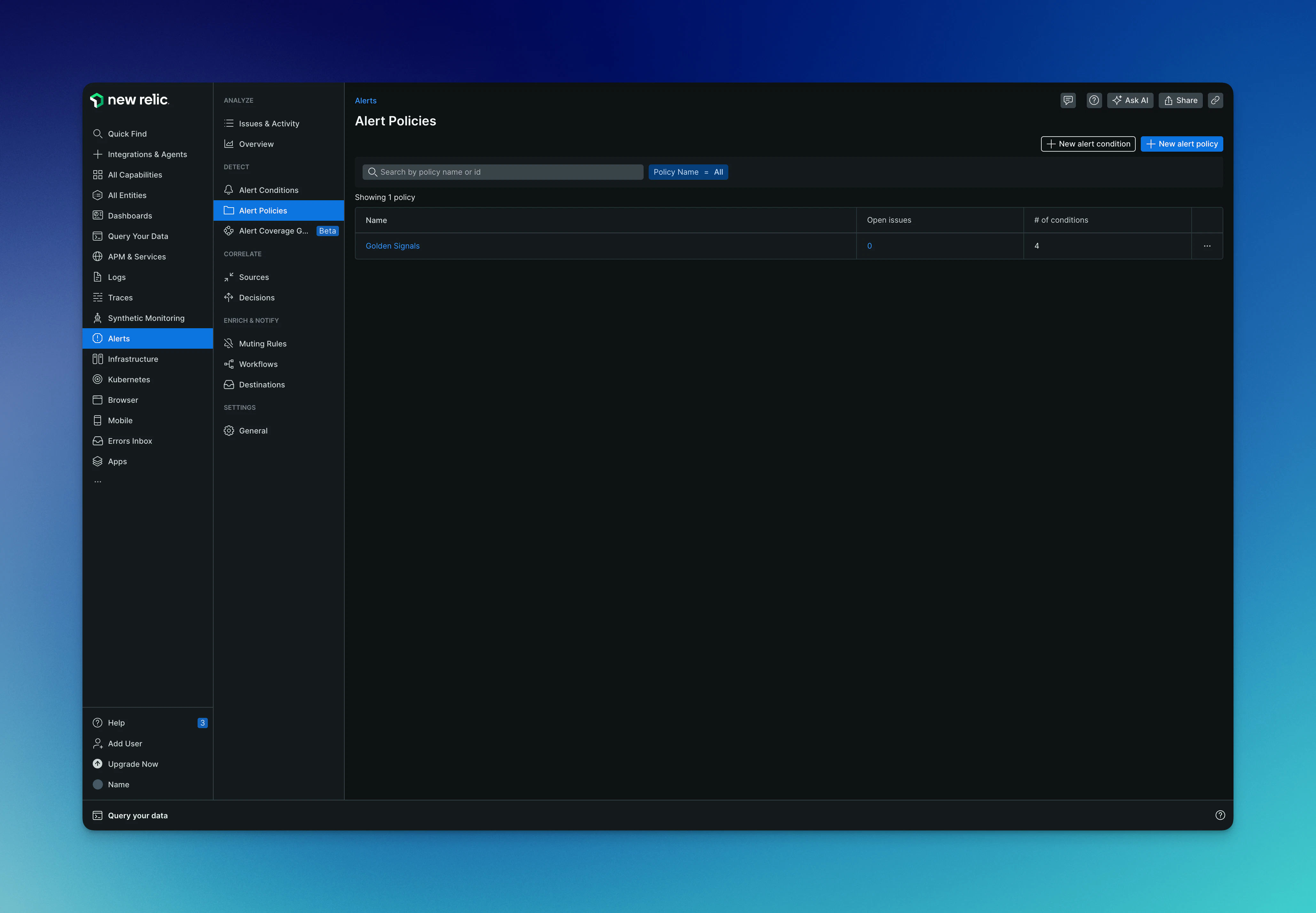This screenshot has width=1316, height=913.
Task: Open the feedback chat icon in header
Action: click(1068, 100)
